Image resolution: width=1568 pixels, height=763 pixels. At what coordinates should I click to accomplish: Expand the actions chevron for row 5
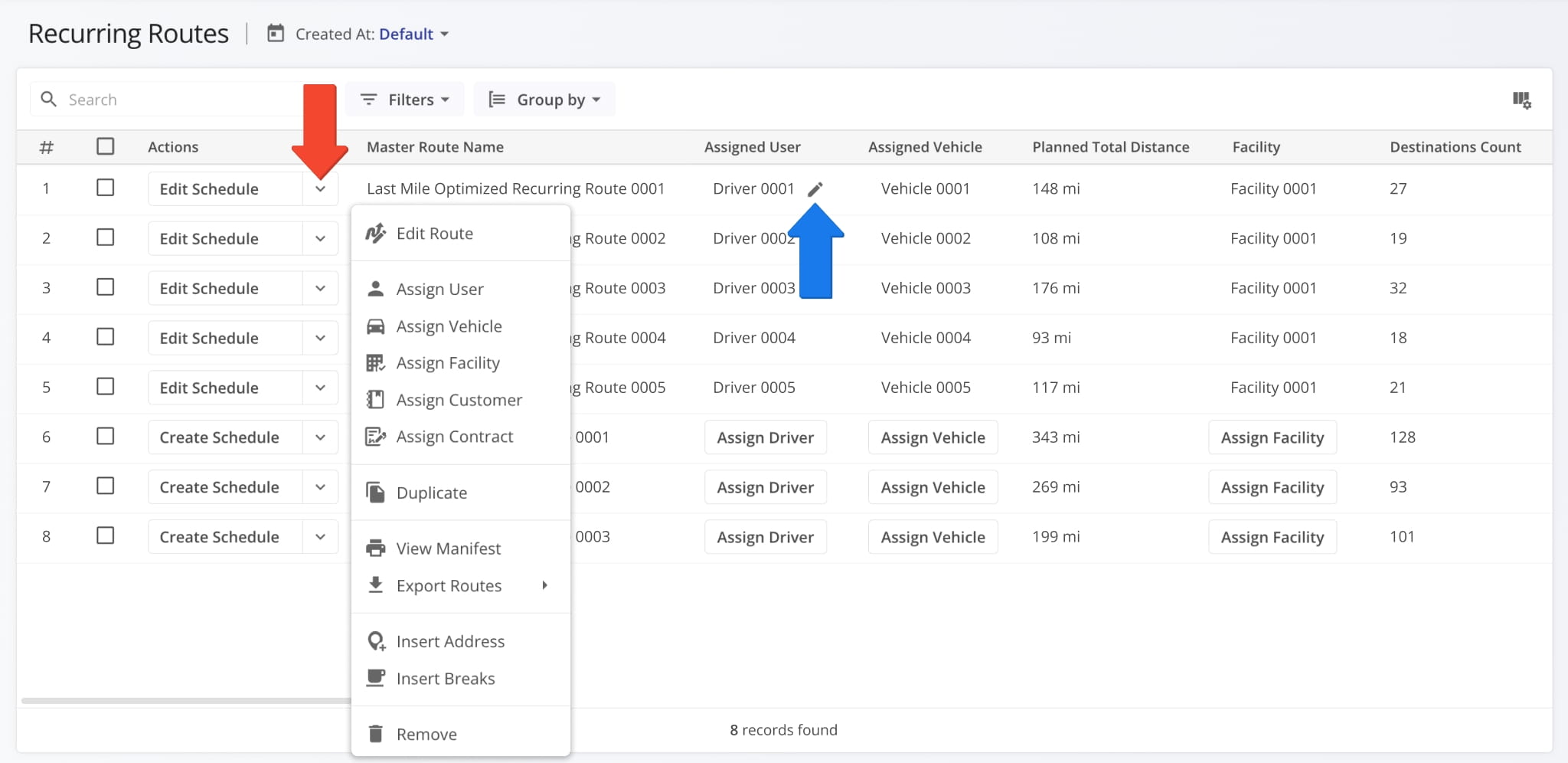pyautogui.click(x=320, y=388)
